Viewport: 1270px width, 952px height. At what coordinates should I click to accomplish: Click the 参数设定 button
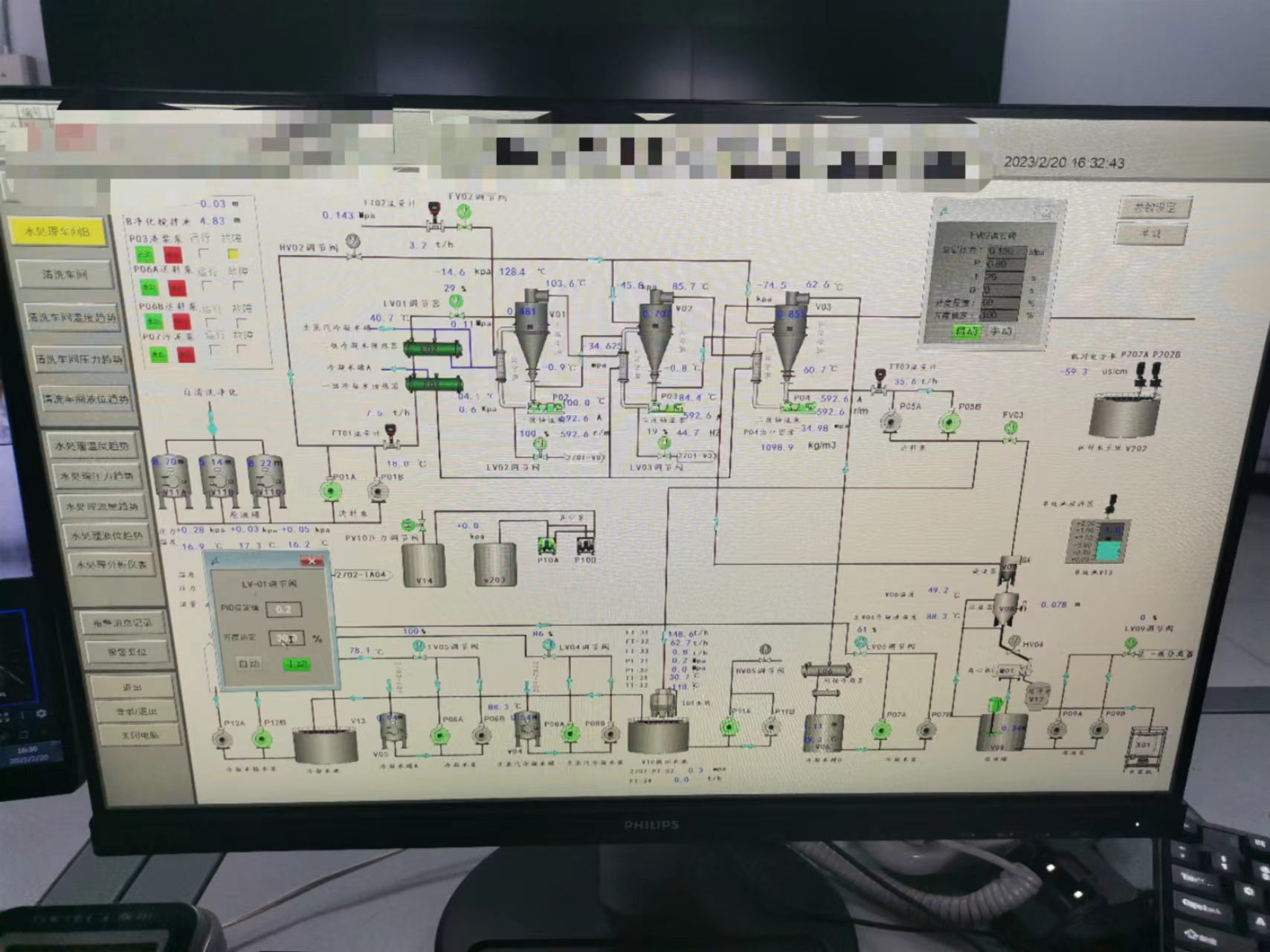coord(1154,208)
